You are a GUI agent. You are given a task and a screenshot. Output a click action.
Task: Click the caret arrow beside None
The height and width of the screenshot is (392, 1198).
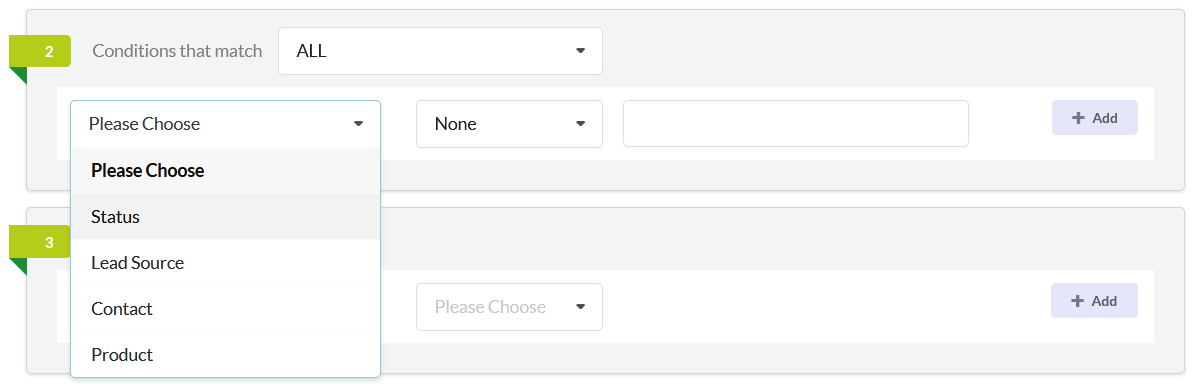click(580, 124)
